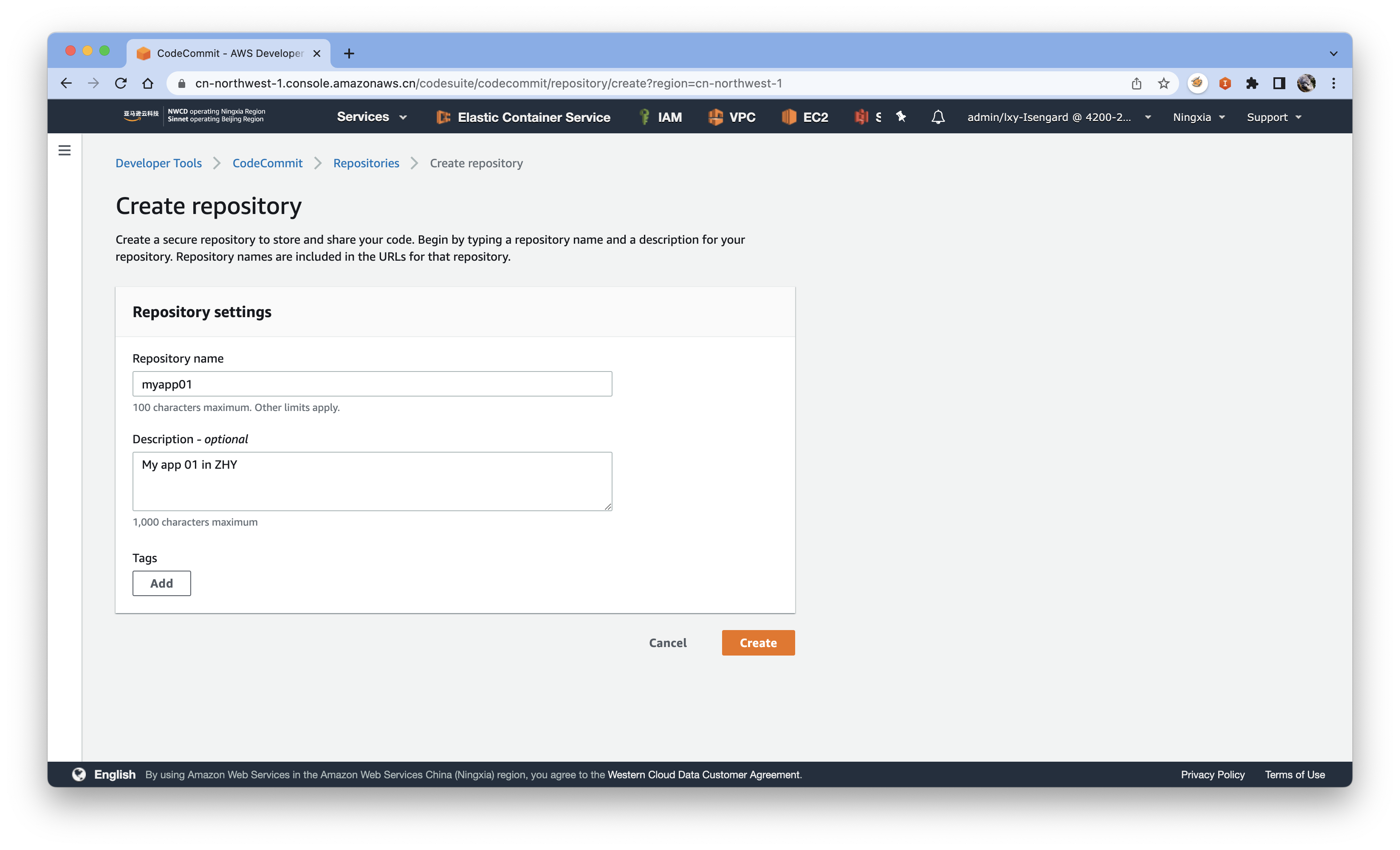Go back using browser back arrow
The image size is (1400, 850).
pos(66,84)
